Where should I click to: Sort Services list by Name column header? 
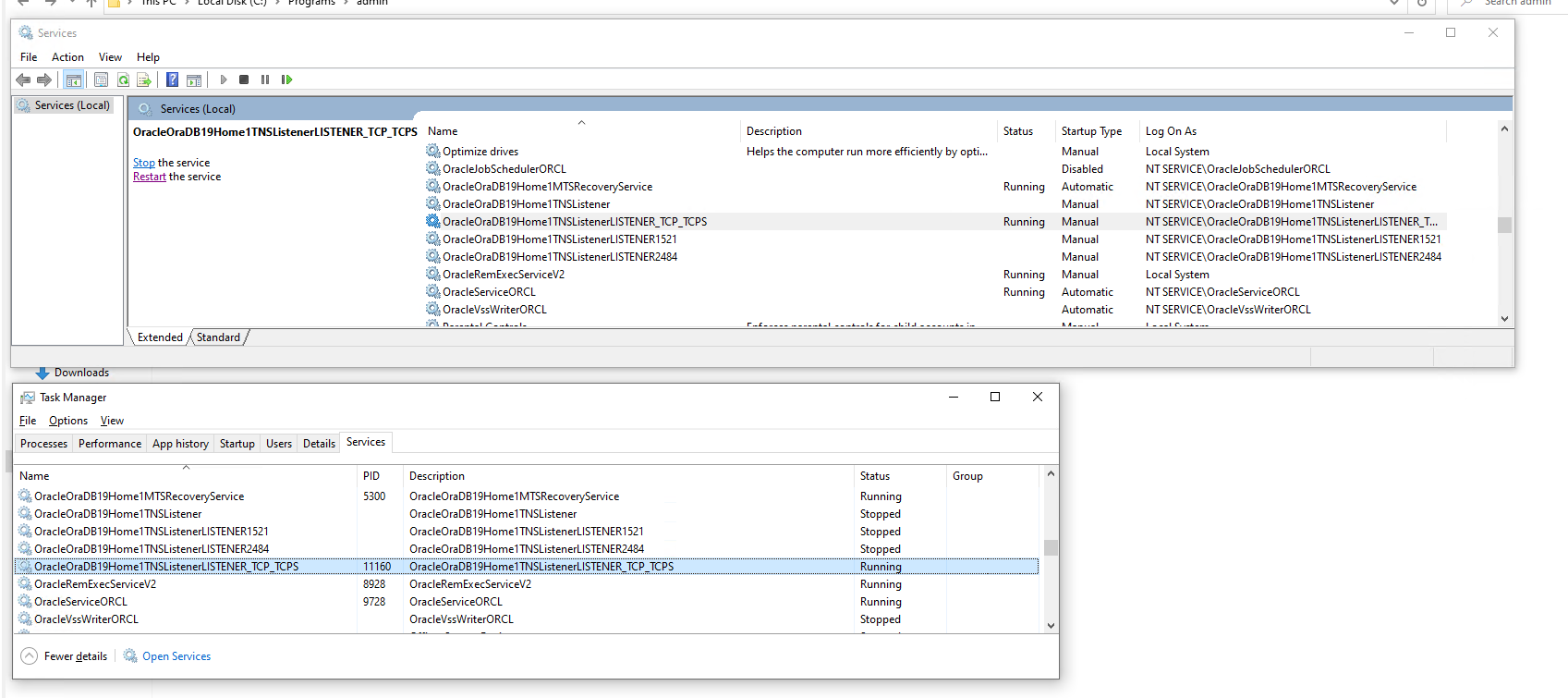pos(581,131)
